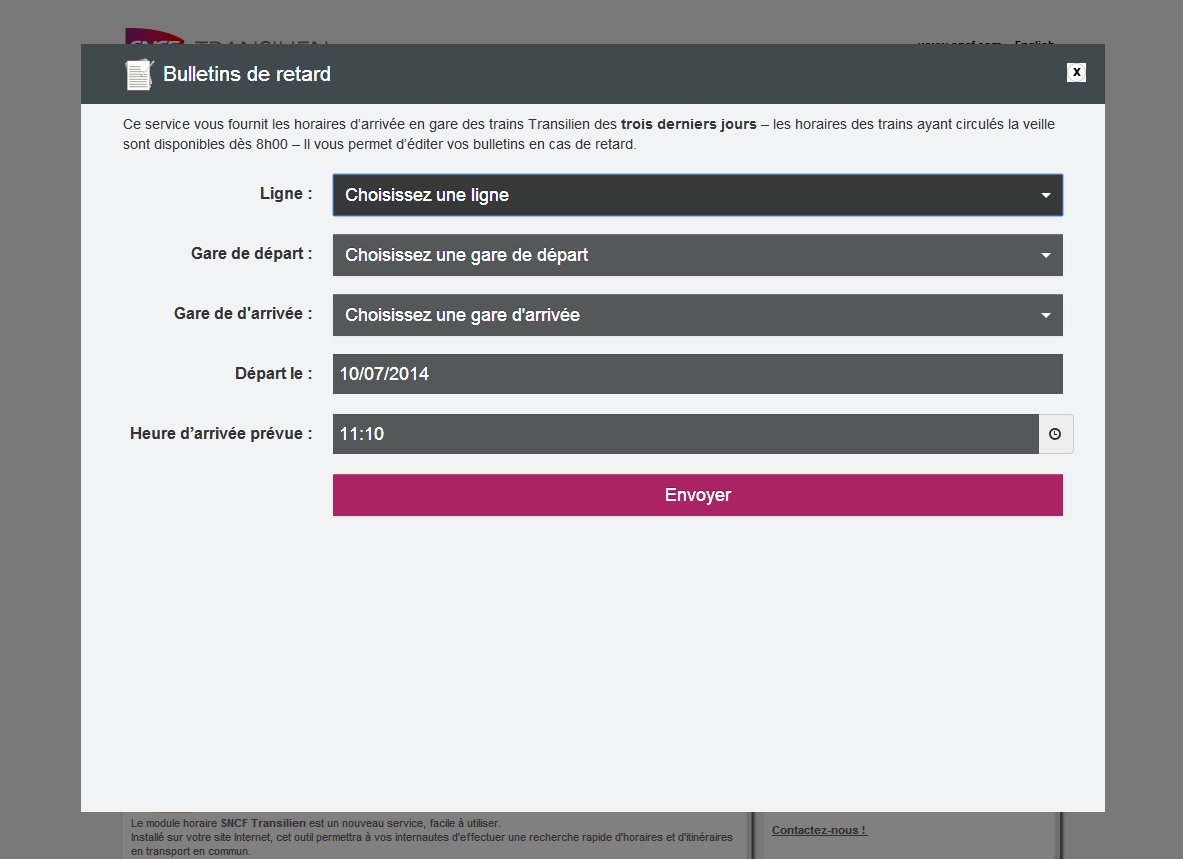Click the bold 'SNCF Transilien' footer text
The image size is (1183, 859).
tap(263, 823)
